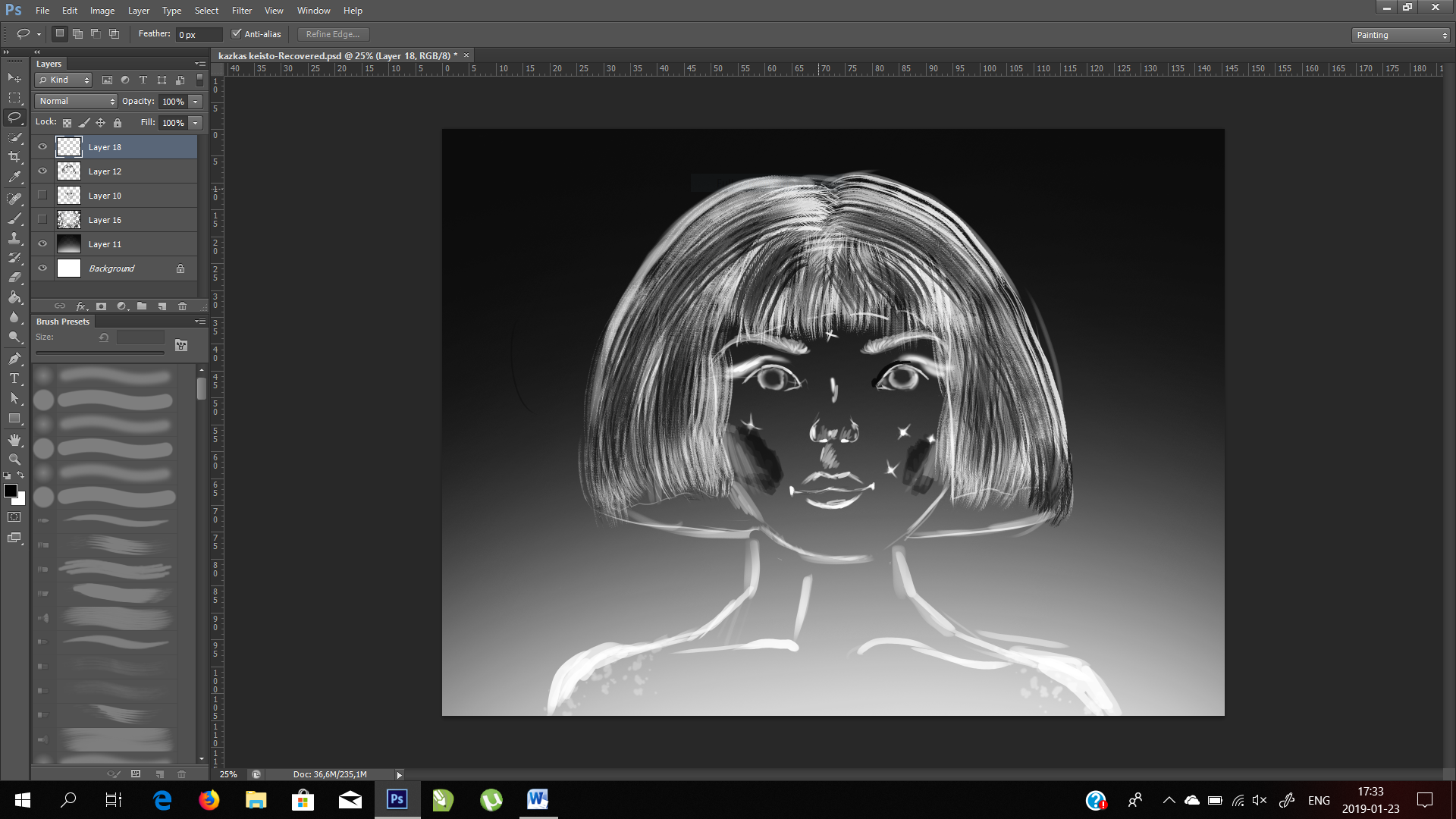Open the Window menu
This screenshot has height=819, width=1456.
click(313, 11)
